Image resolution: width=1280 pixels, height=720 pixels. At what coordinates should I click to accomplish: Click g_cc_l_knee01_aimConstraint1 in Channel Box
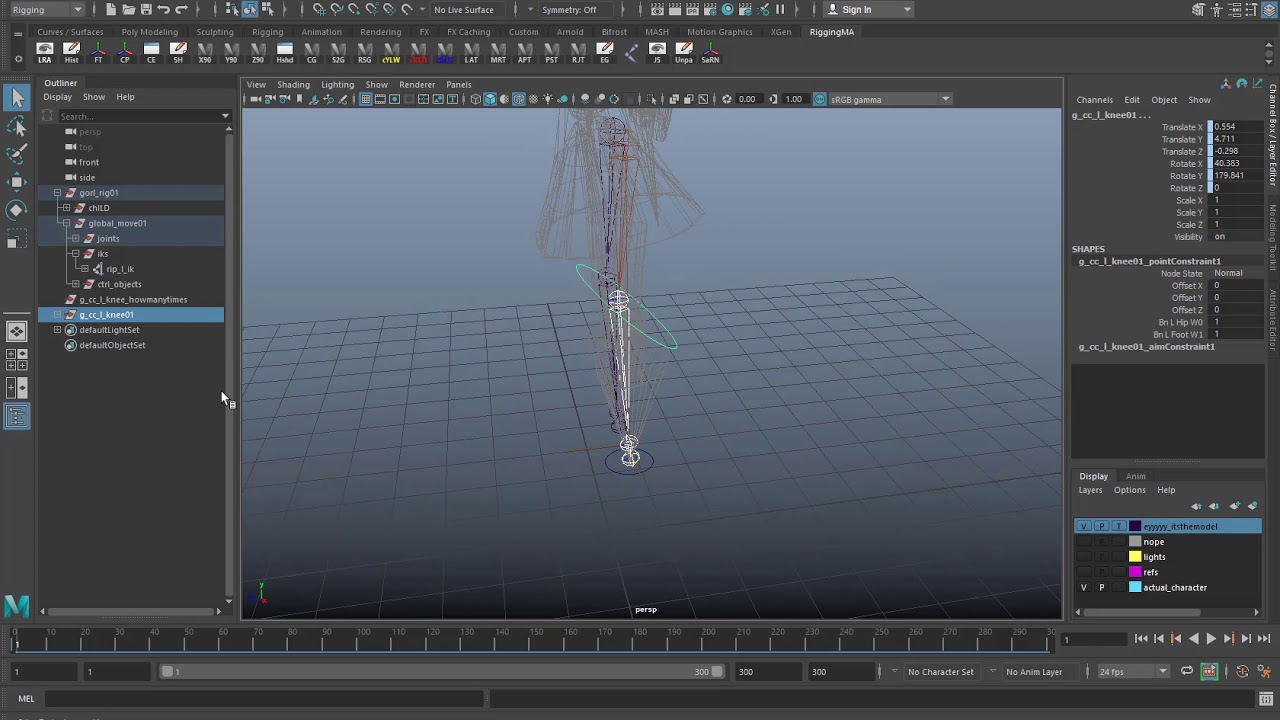(x=1146, y=347)
